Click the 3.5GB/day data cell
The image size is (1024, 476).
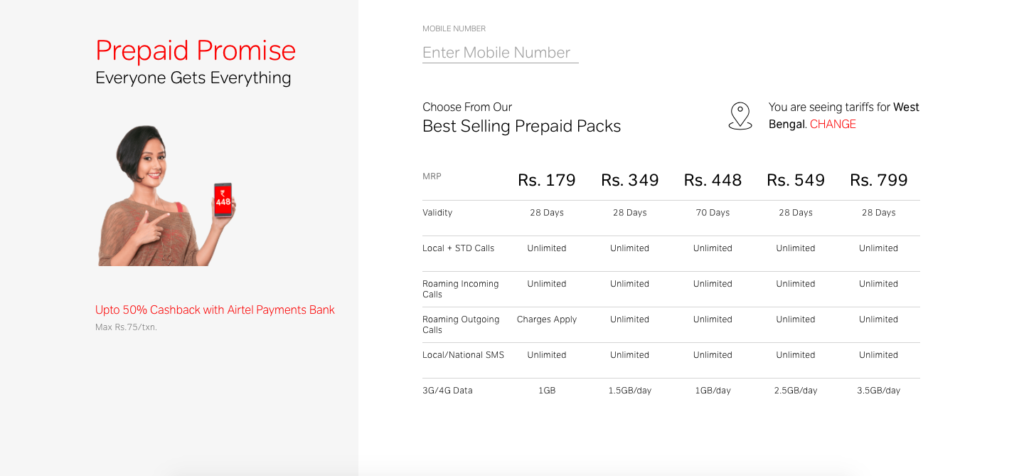point(879,390)
